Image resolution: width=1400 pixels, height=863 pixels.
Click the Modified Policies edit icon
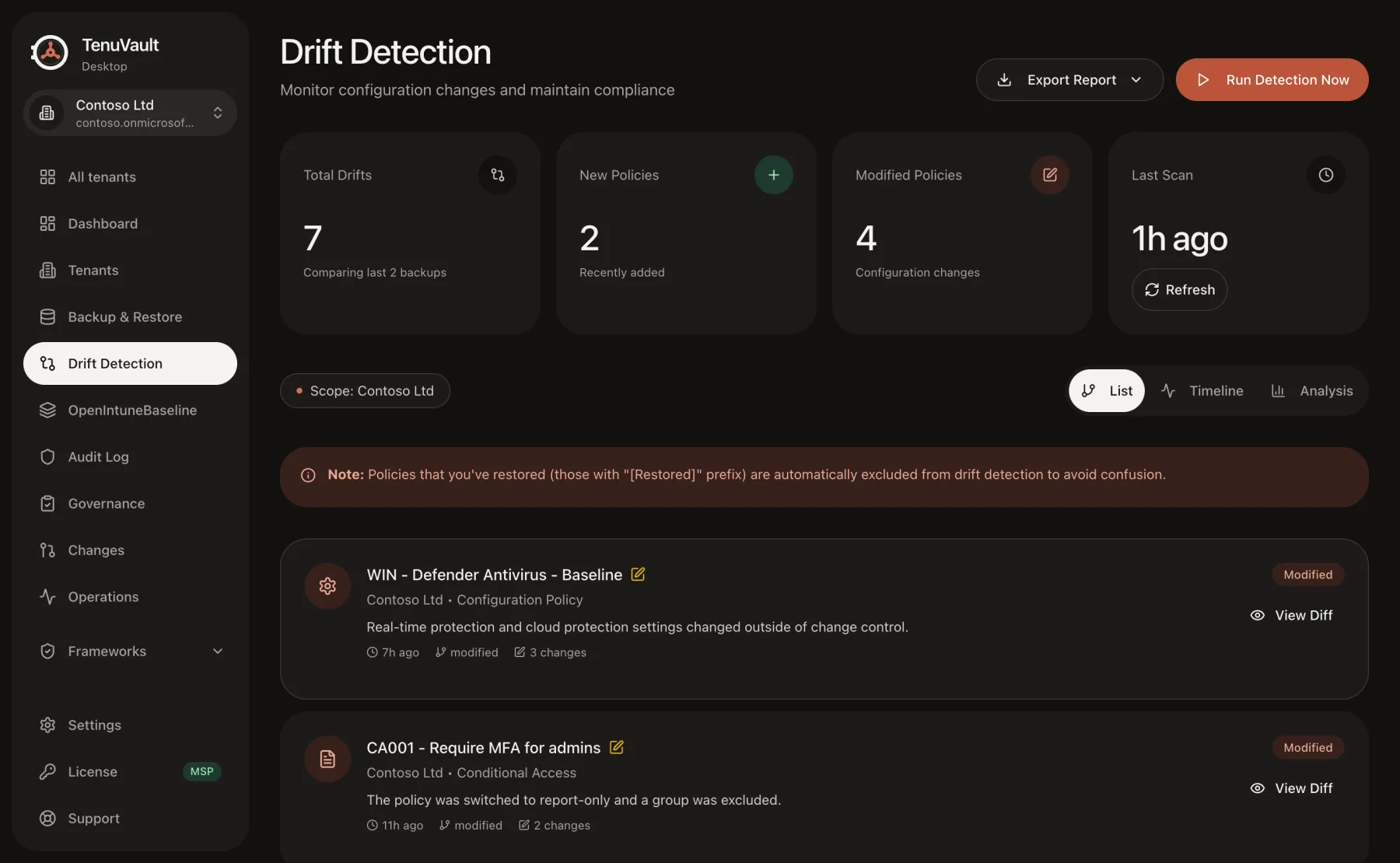tap(1050, 175)
